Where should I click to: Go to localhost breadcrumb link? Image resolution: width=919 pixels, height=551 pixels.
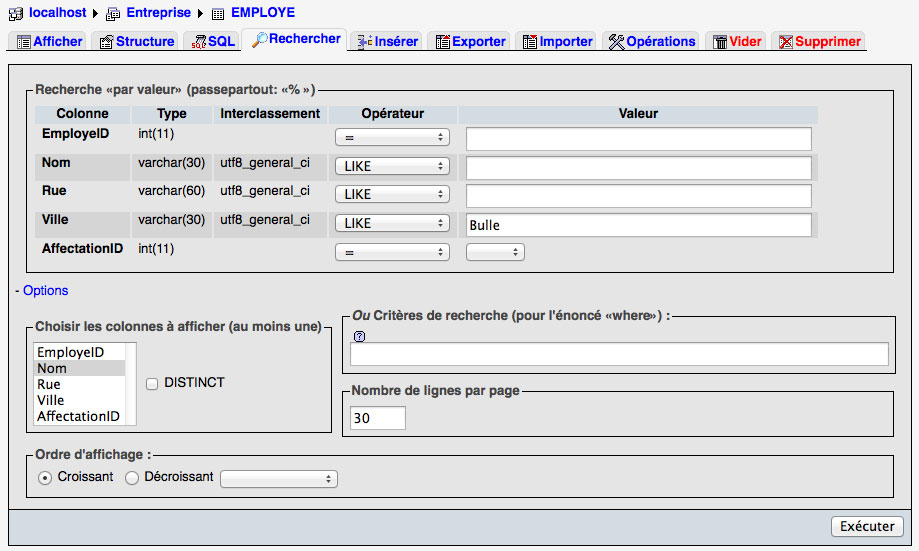click(x=57, y=13)
